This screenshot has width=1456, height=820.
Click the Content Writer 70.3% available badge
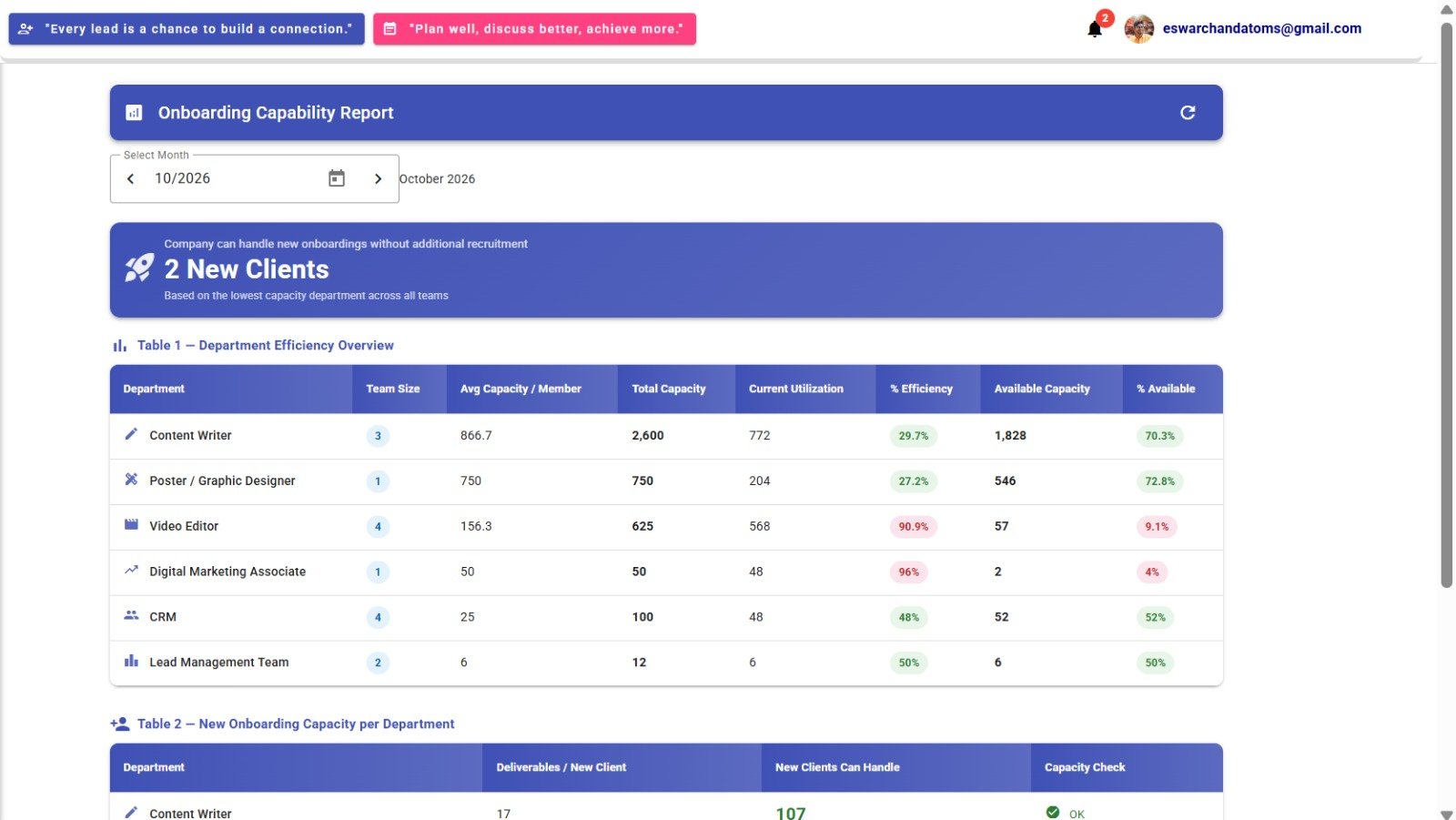tap(1160, 436)
